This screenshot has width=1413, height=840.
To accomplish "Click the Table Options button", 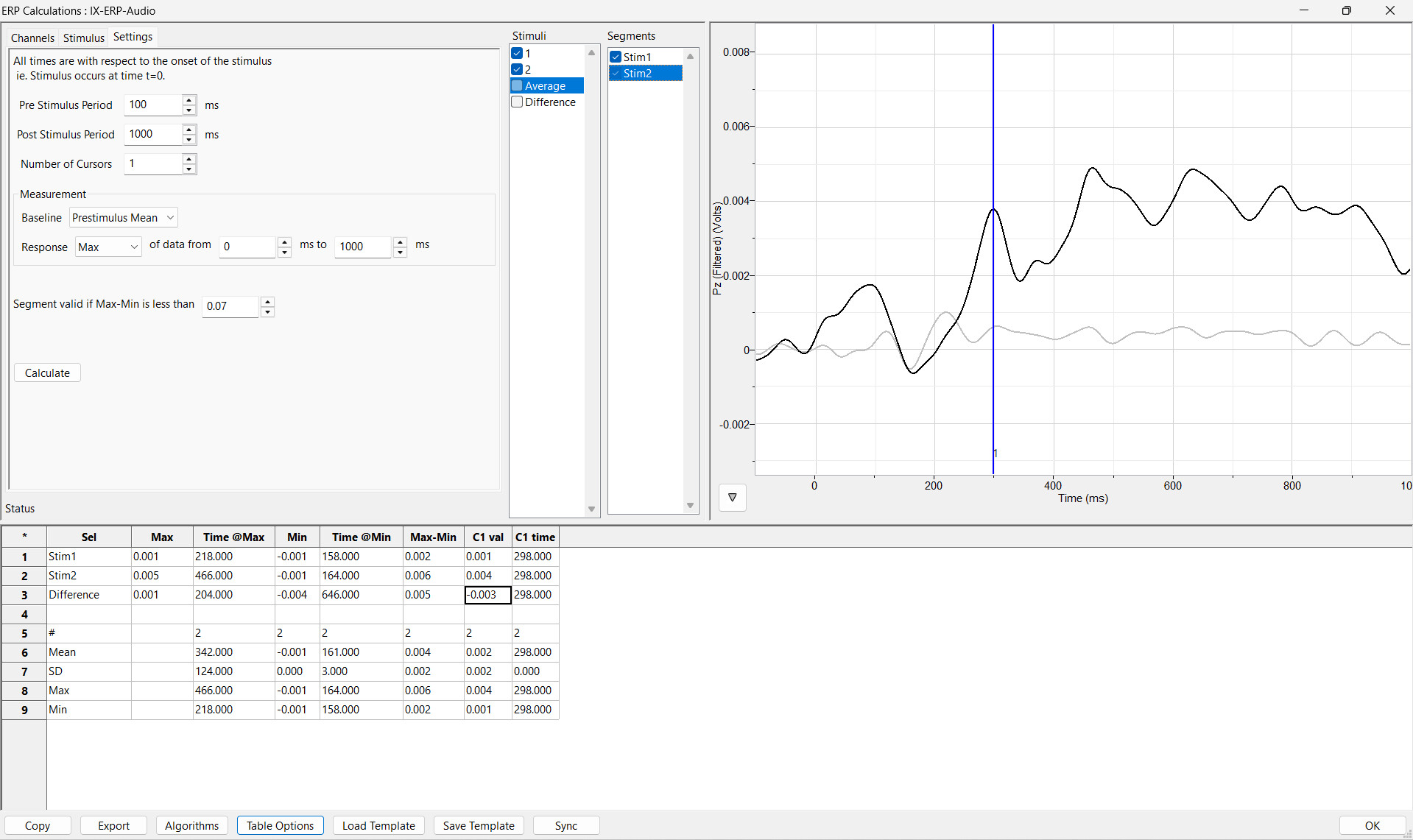I will 280,825.
